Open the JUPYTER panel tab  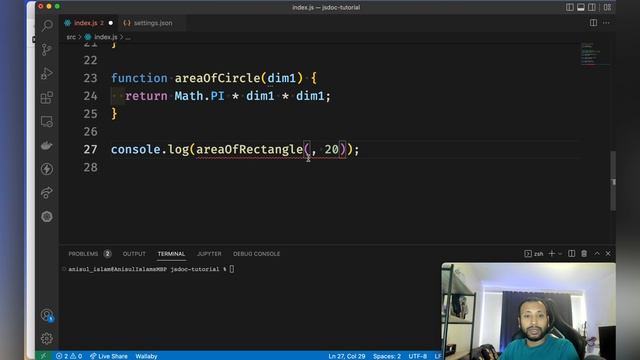tap(209, 254)
